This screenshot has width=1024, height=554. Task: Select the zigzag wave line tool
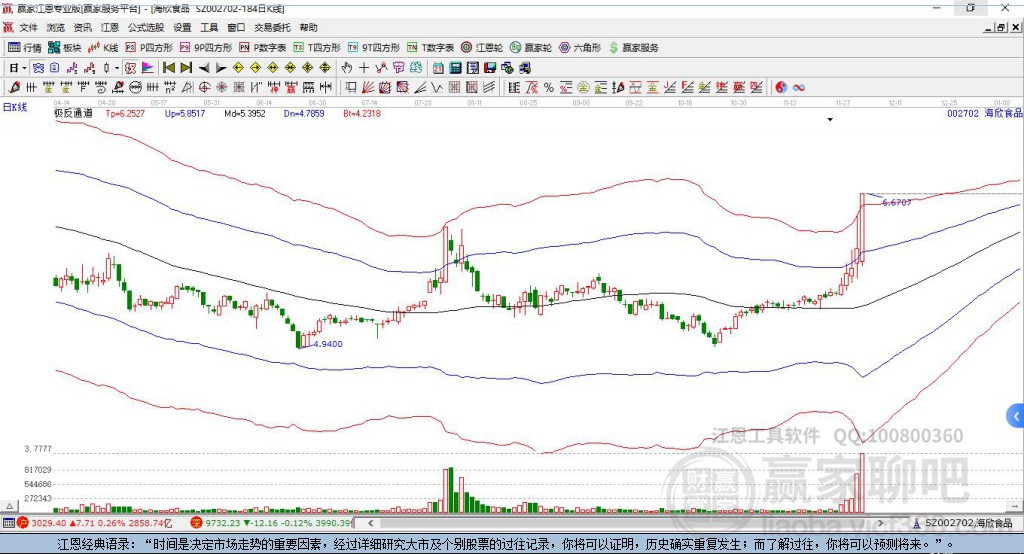pyautogui.click(x=437, y=88)
